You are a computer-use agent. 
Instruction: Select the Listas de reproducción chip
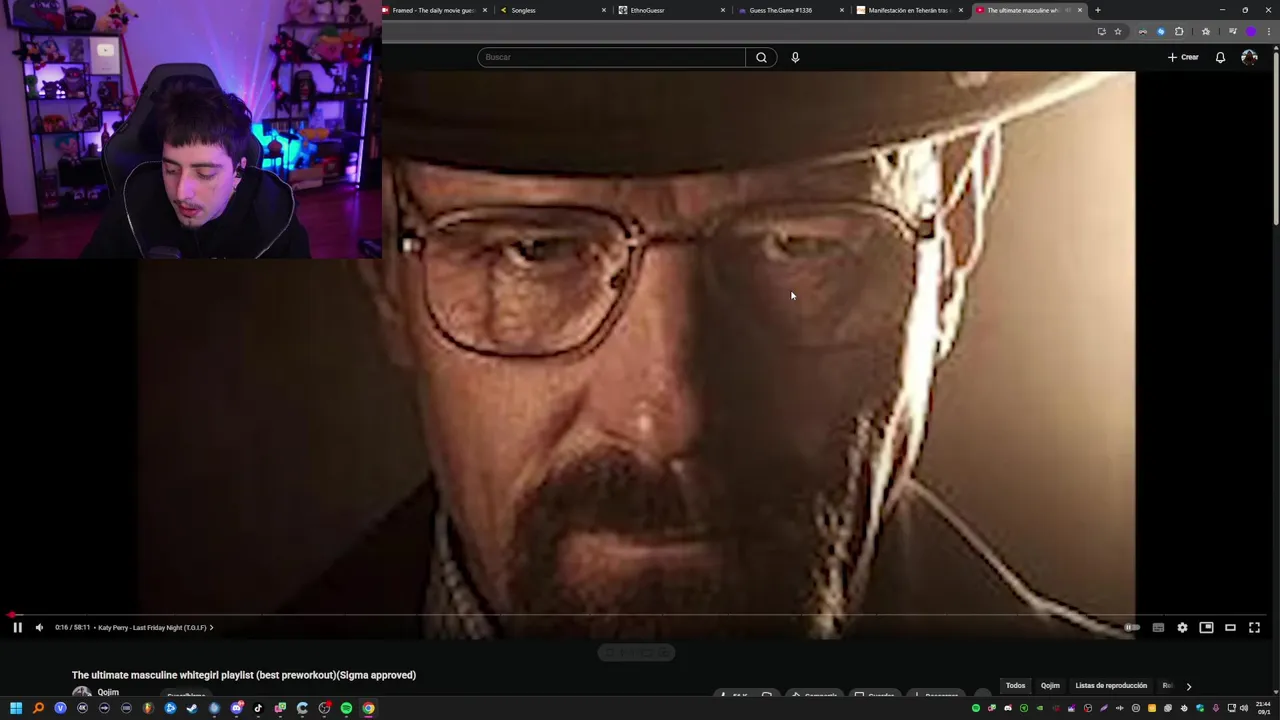(x=1111, y=686)
